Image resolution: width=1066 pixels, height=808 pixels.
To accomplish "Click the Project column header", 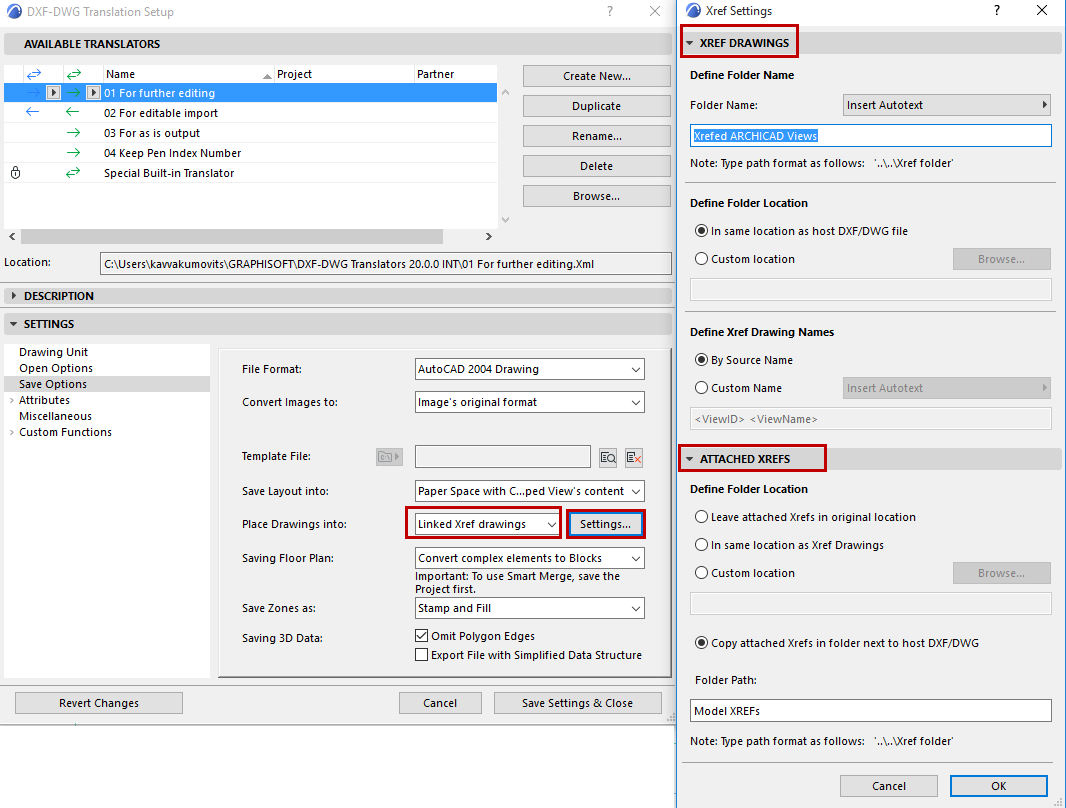I will (344, 74).
